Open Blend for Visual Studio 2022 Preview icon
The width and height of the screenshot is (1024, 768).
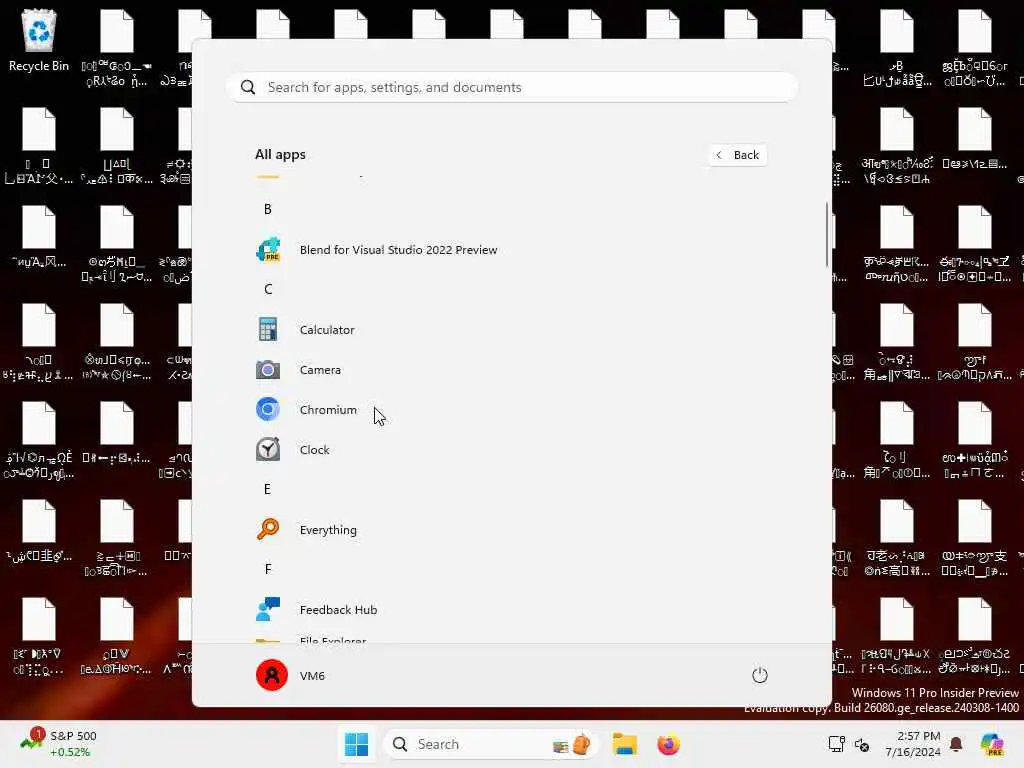coord(268,249)
